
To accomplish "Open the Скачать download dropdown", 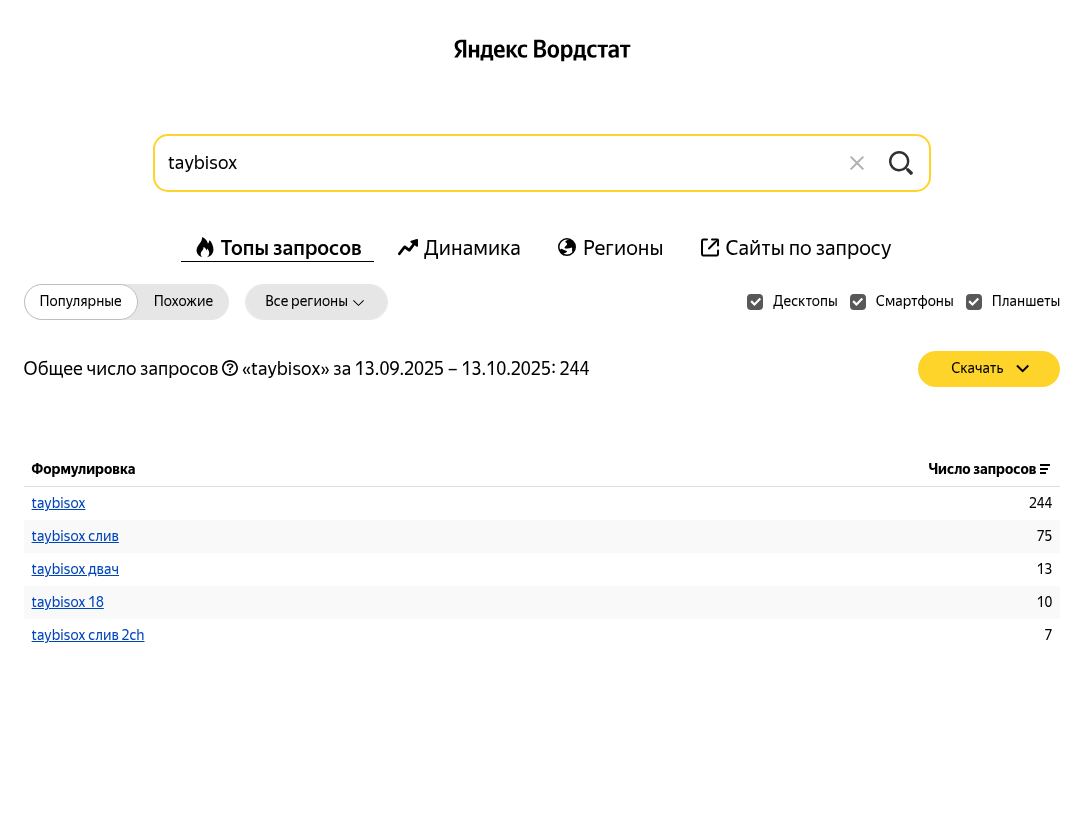I will point(988,369).
